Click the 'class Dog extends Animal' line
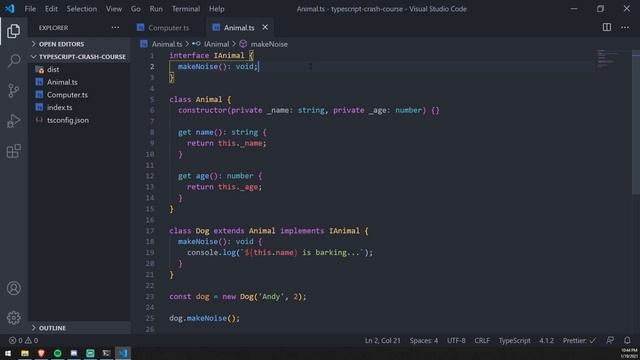 pos(269,231)
